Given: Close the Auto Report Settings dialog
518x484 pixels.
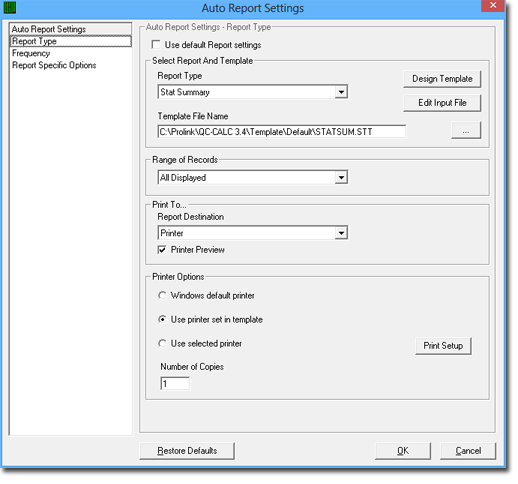Looking at the screenshot, I should [493, 6].
